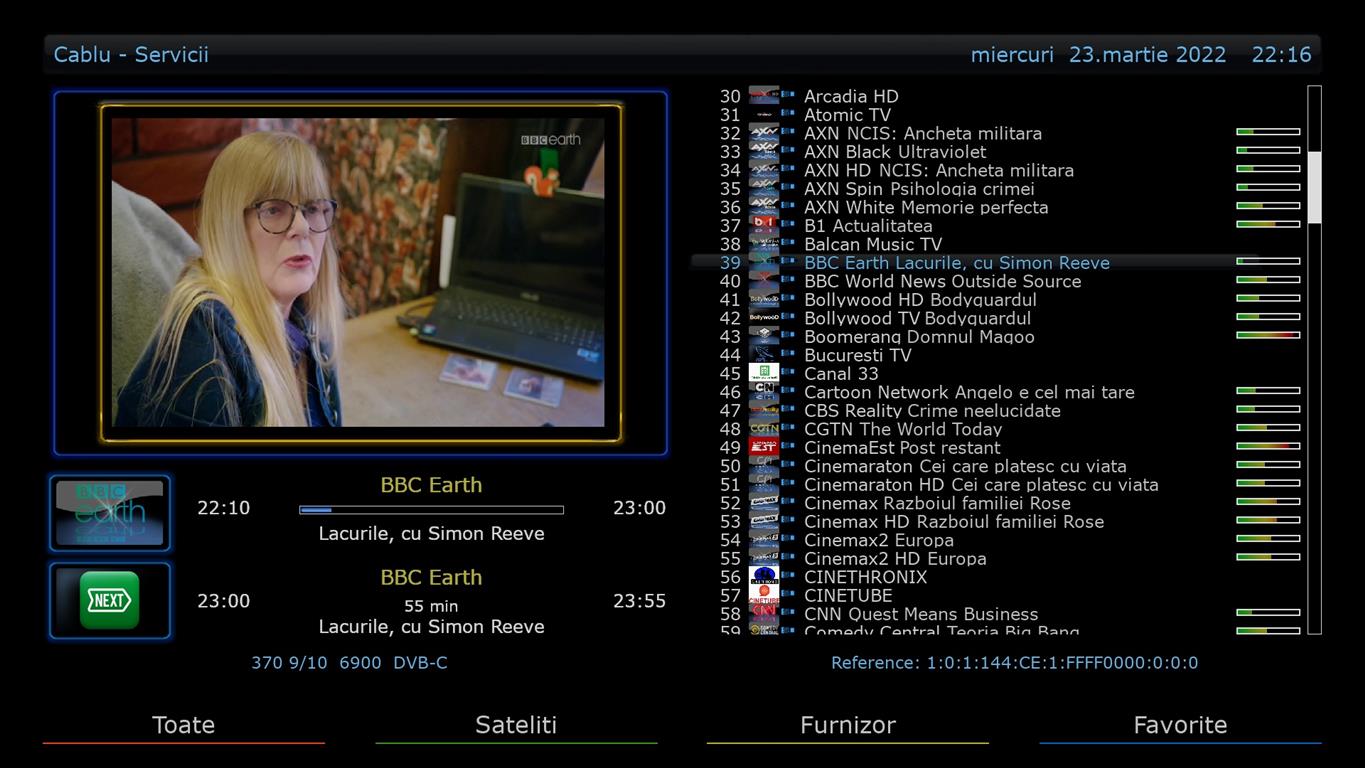Click the BBC Earth channel logo
The height and width of the screenshot is (768, 1365).
click(x=109, y=513)
